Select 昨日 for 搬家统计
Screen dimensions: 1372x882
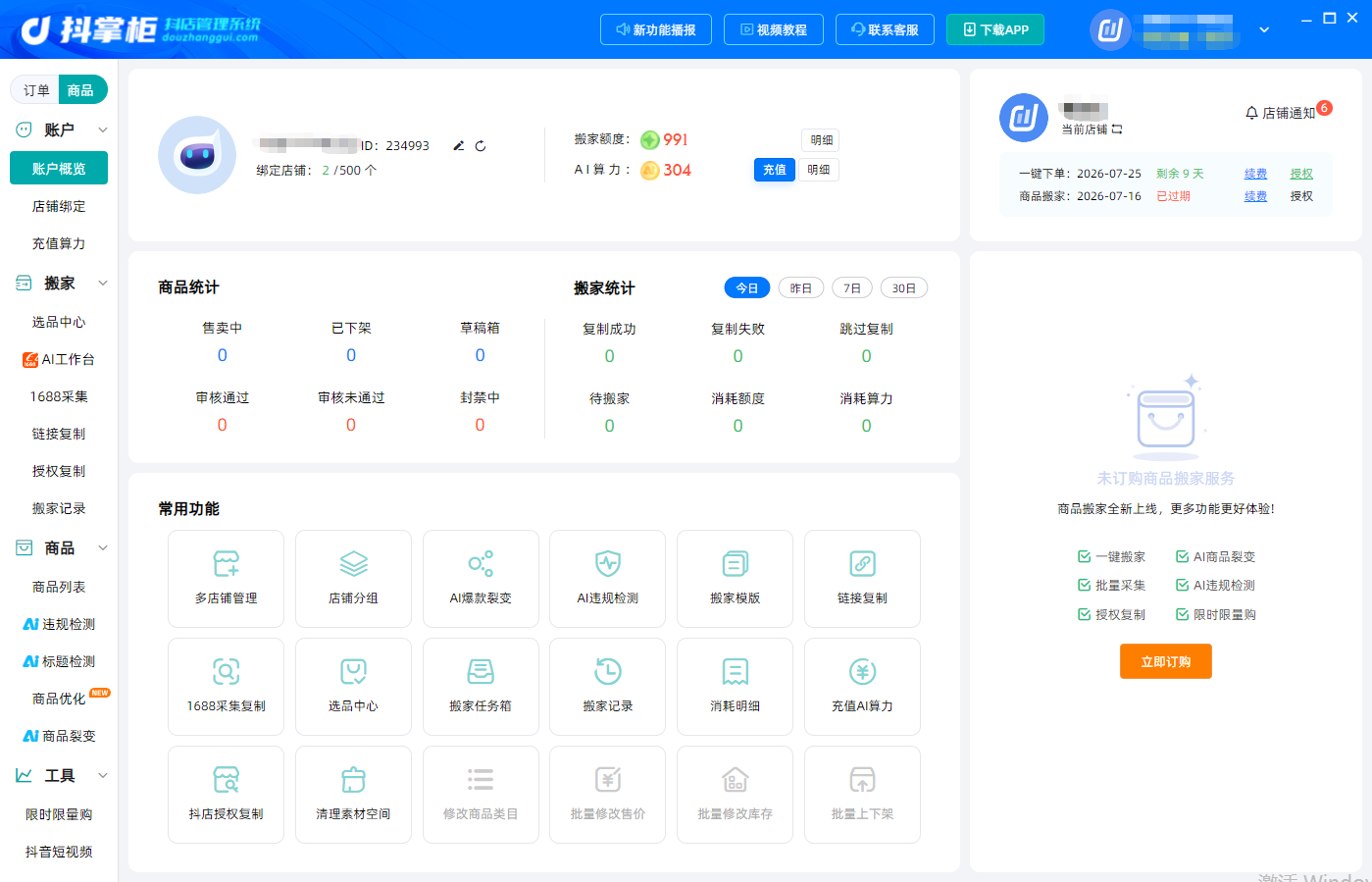click(x=801, y=288)
